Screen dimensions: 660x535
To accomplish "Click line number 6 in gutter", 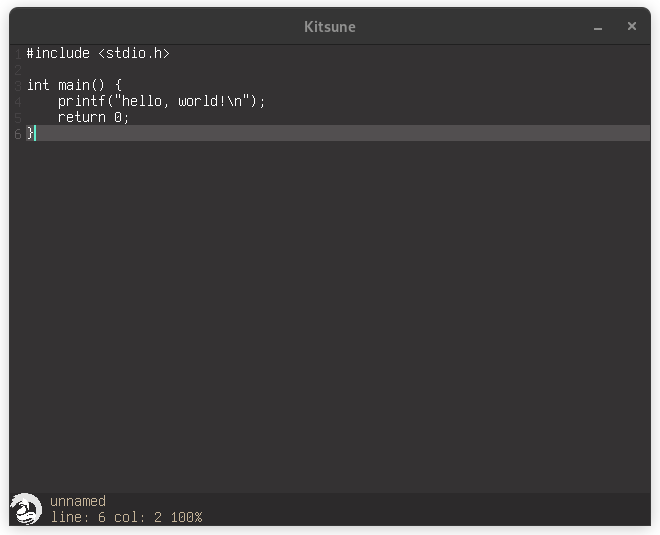I will pyautogui.click(x=18, y=134).
